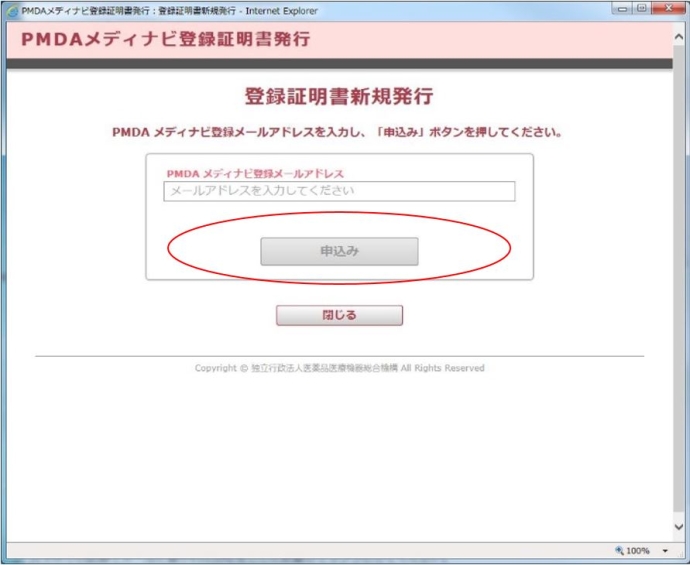Click the scroll up arrow of page scrollbar

pos(679,38)
